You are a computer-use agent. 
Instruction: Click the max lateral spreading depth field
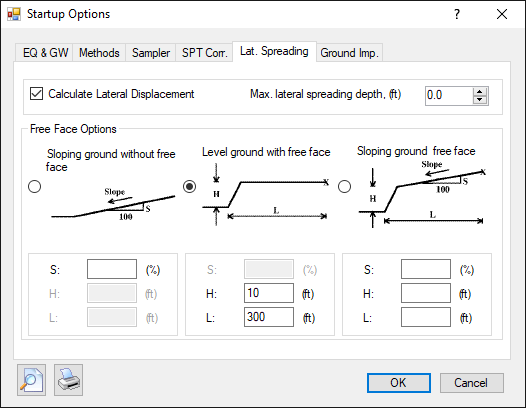450,96
